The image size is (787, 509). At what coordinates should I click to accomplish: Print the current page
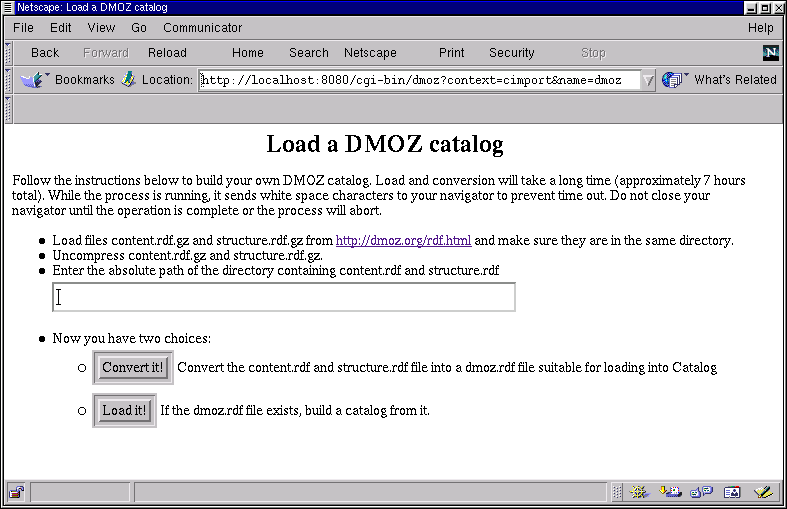[x=451, y=53]
